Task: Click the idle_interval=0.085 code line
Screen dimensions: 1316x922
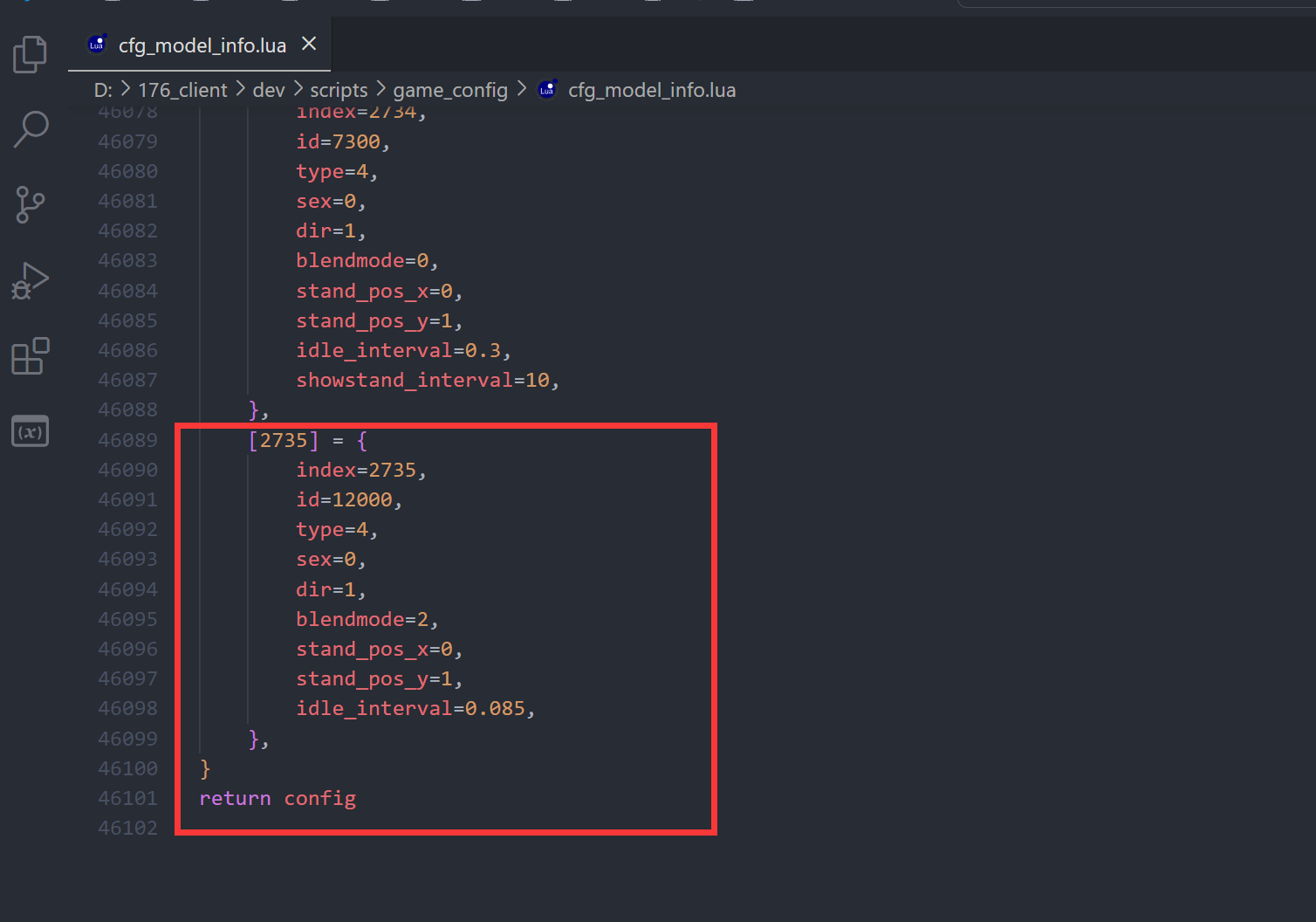Action: pos(415,708)
